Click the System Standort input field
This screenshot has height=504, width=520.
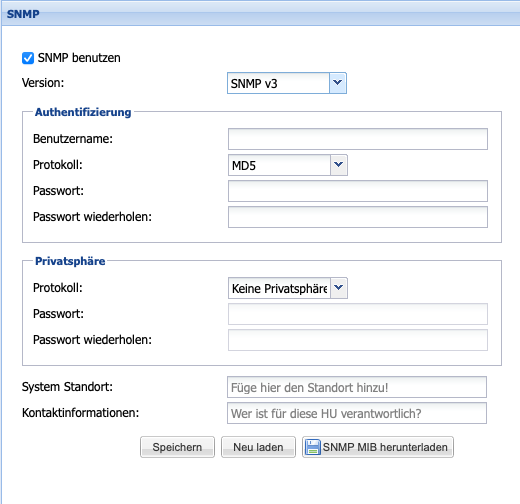click(357, 387)
